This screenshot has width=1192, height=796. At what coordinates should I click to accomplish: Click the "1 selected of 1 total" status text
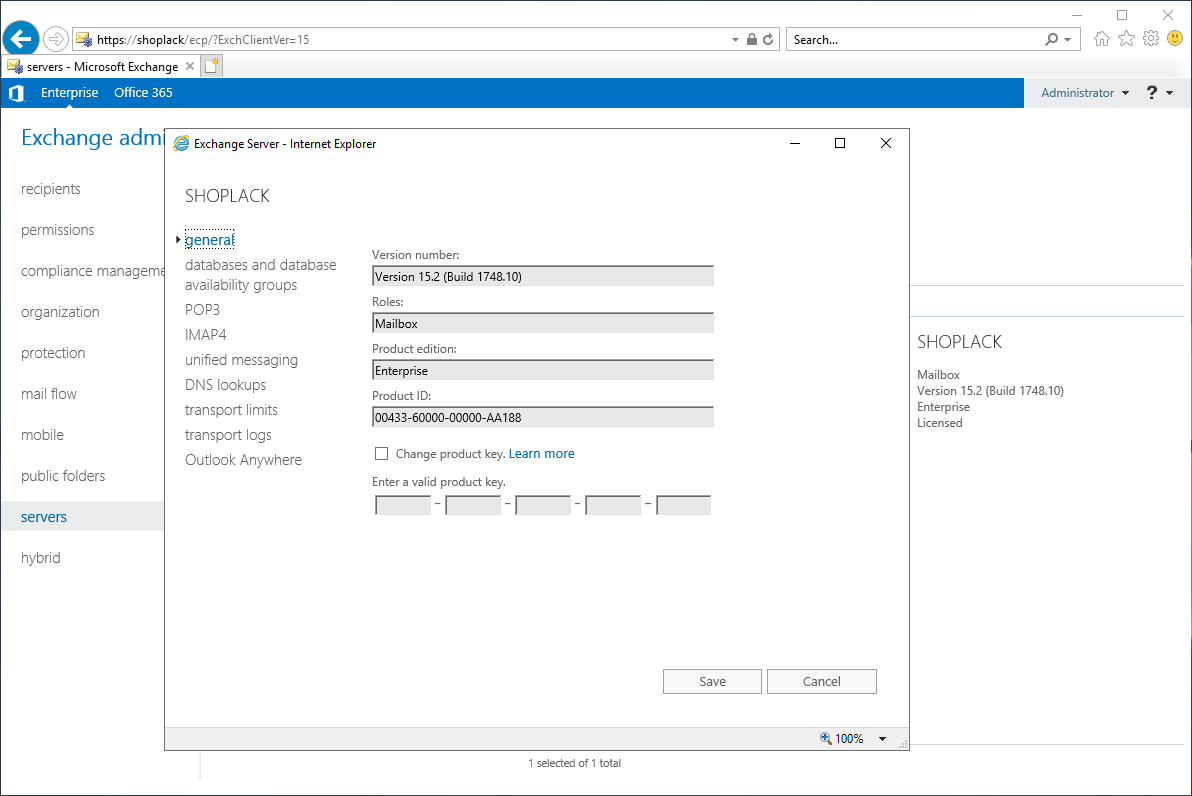coord(575,763)
